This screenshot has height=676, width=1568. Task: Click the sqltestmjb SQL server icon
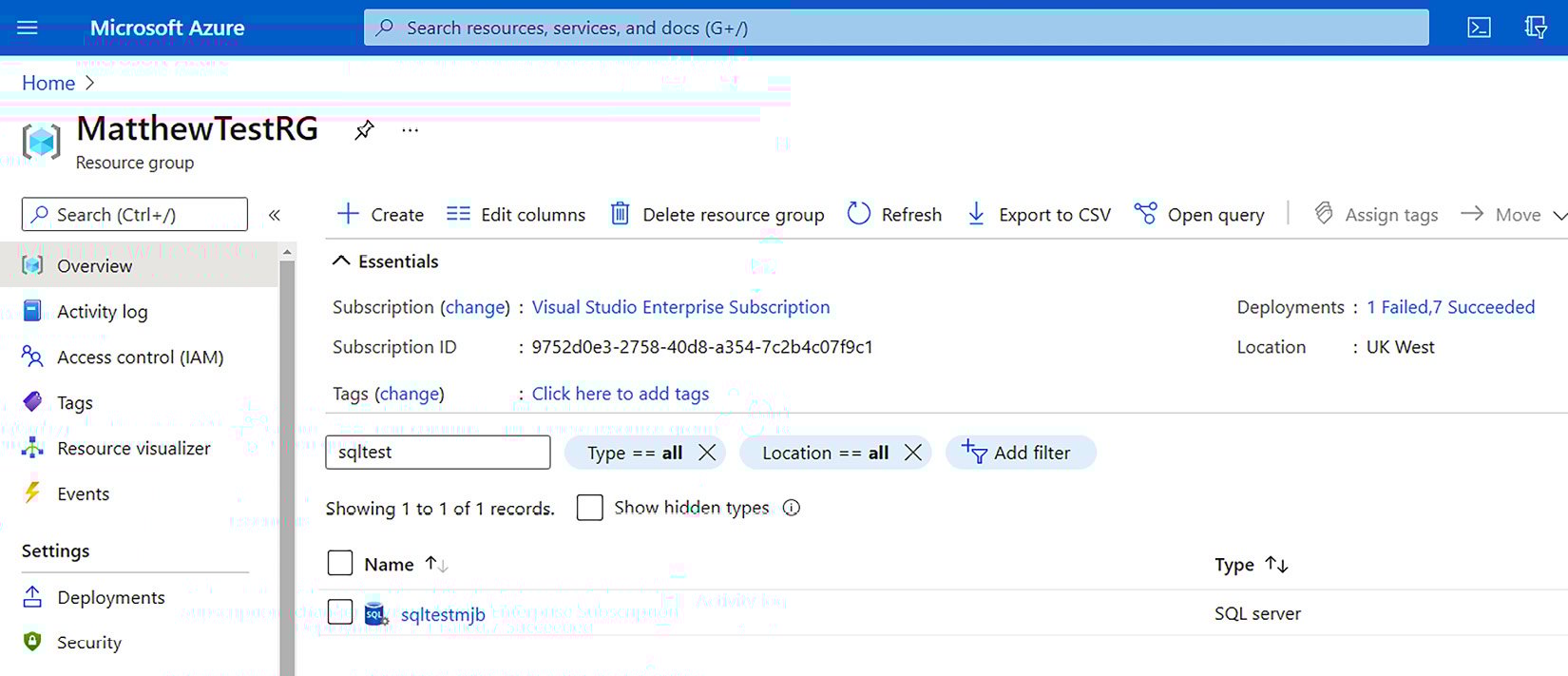(x=376, y=614)
